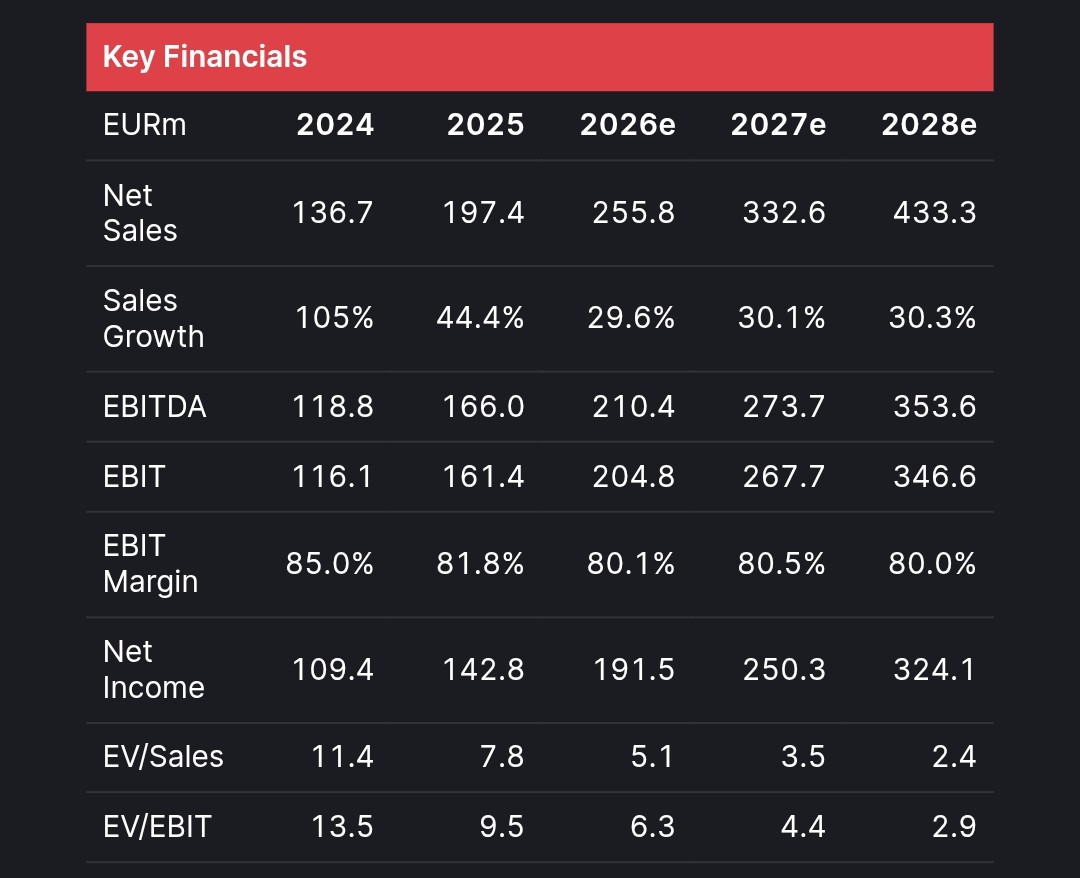1080x878 pixels.
Task: Click the 433.3 Net Sales value
Action: pos(935,213)
